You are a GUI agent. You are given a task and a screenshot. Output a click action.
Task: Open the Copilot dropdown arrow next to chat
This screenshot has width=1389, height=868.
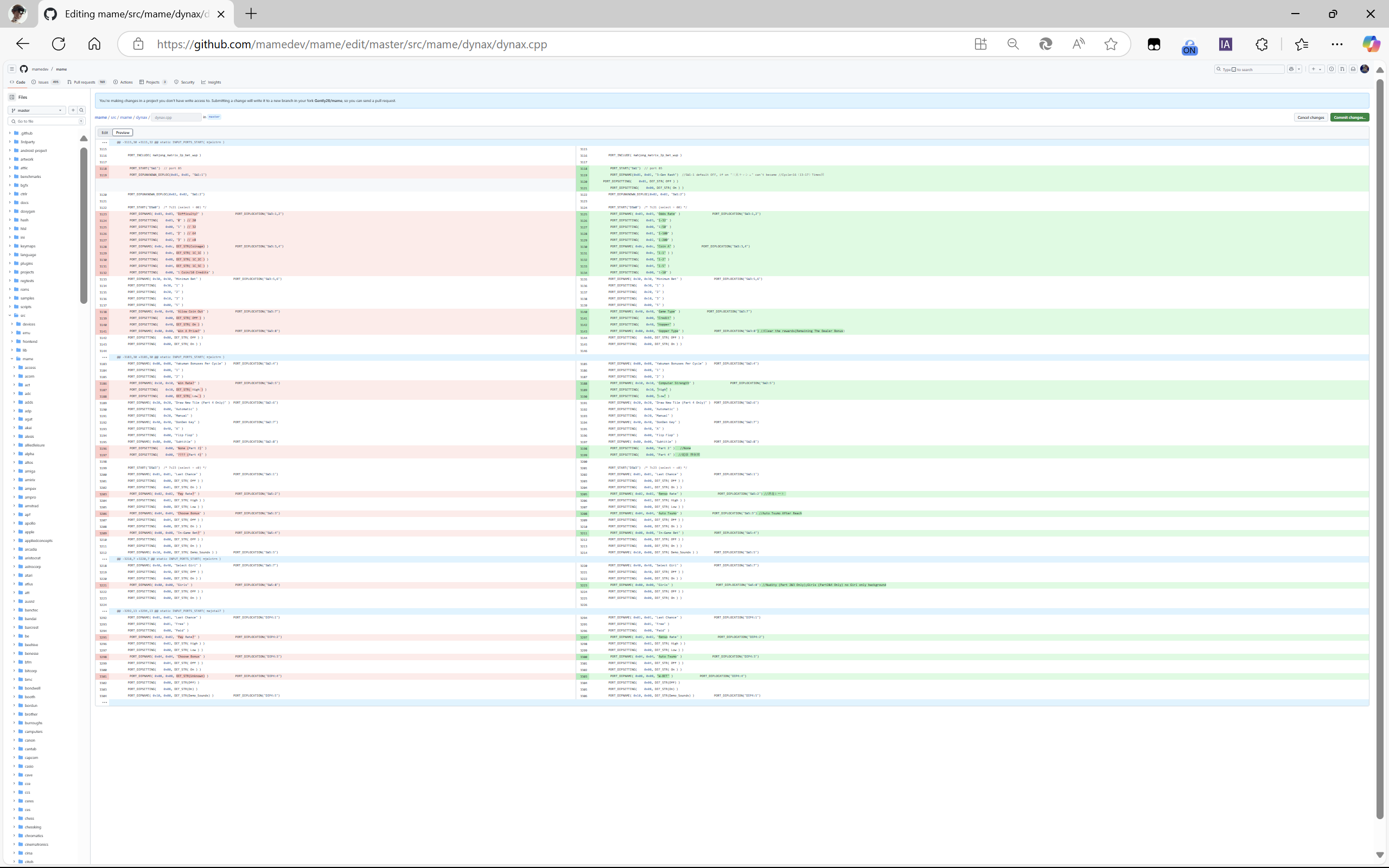coord(1299,69)
